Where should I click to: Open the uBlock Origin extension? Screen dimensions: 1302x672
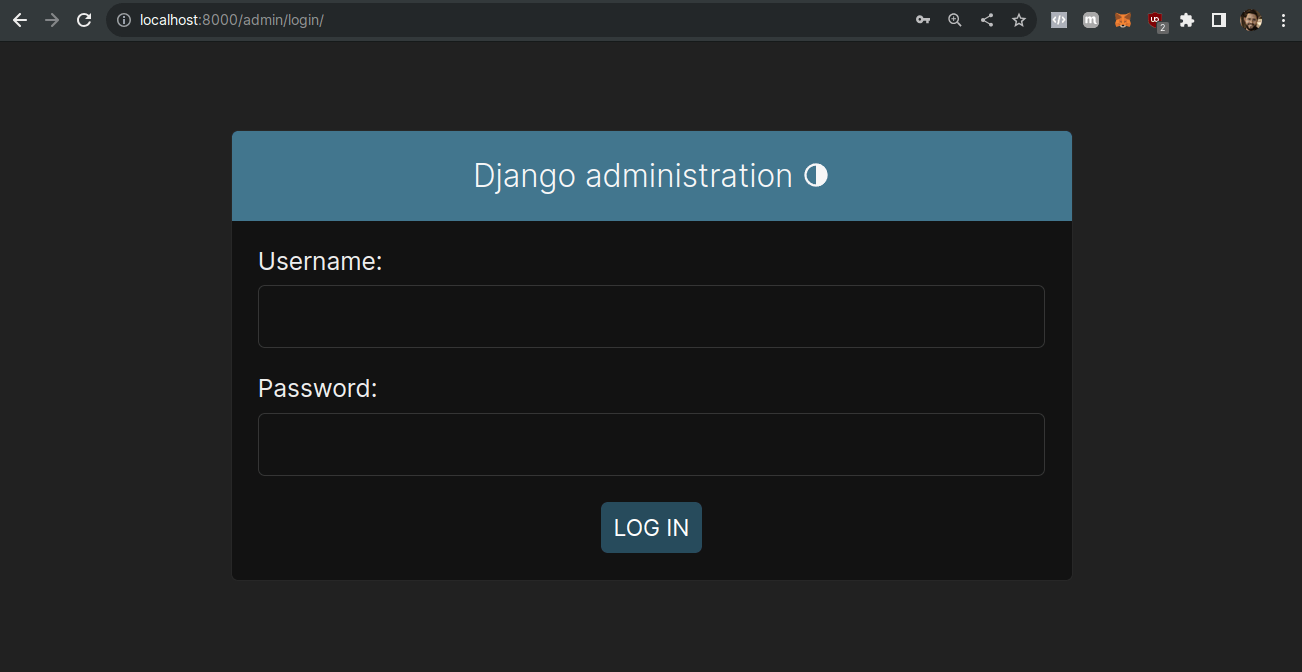(x=1155, y=19)
